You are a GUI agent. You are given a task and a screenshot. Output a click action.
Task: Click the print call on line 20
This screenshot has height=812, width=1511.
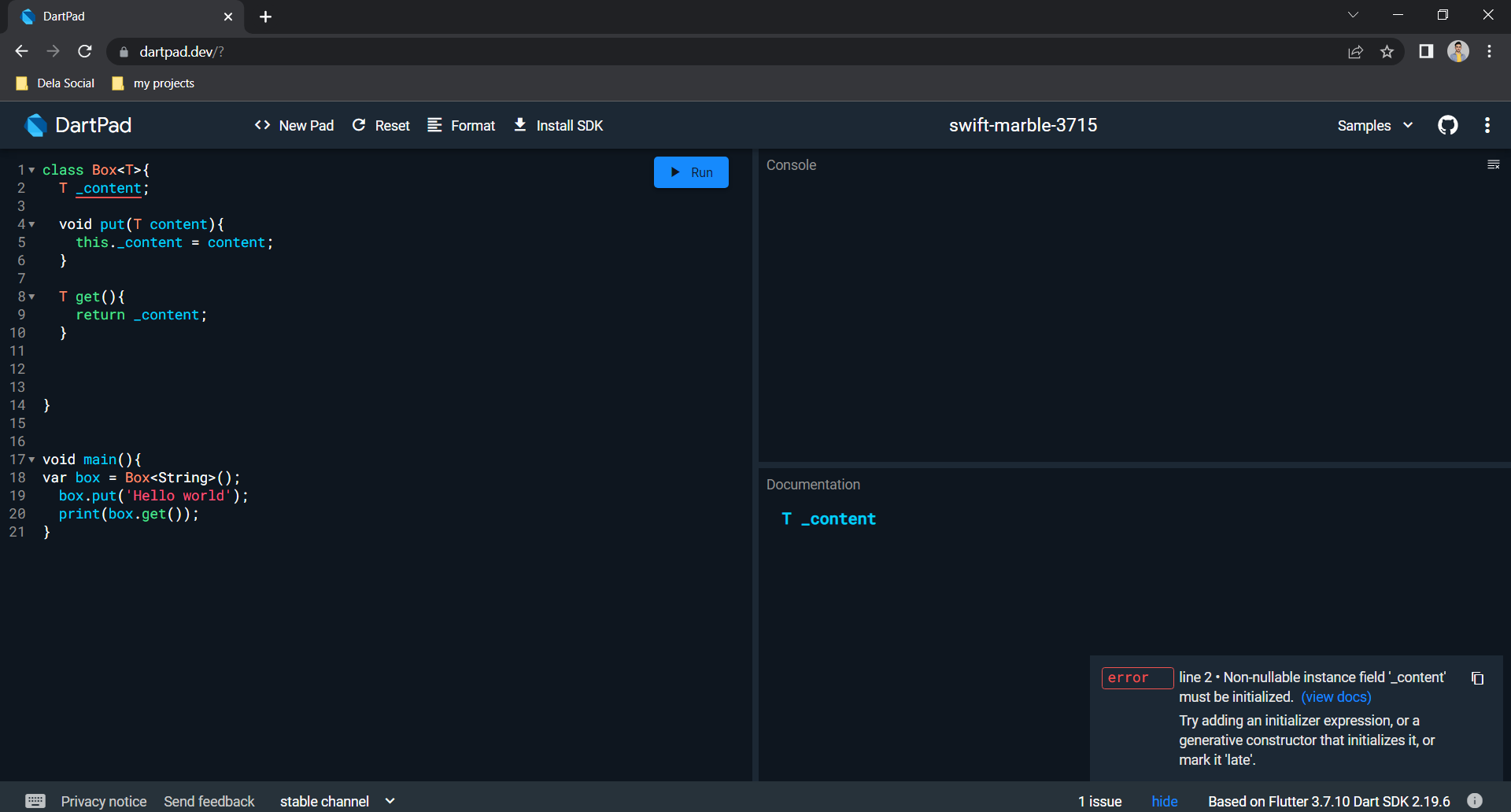point(128,514)
